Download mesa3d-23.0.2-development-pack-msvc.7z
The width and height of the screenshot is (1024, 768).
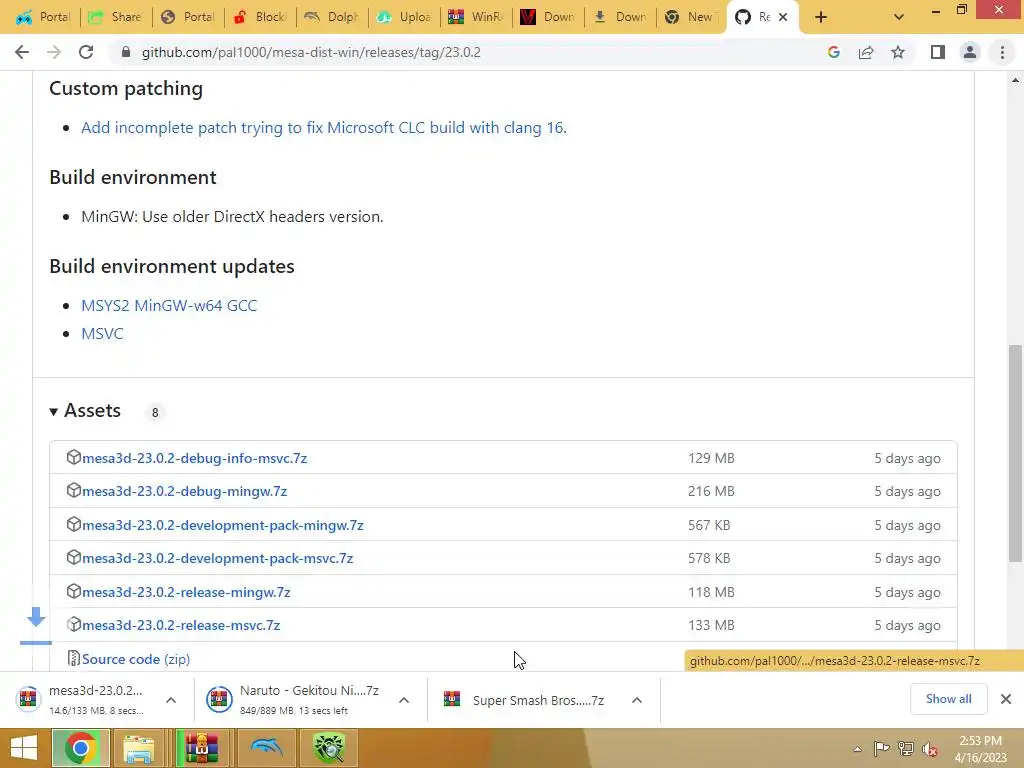[217, 558]
